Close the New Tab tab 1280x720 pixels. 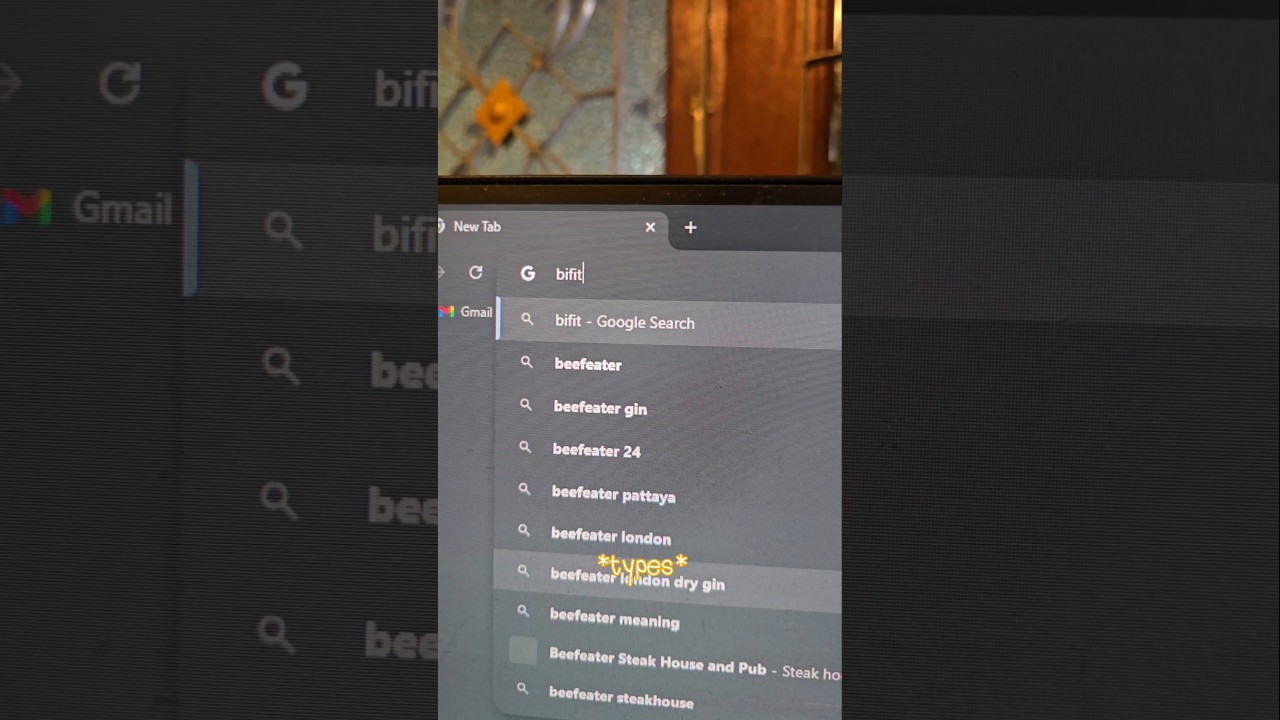click(650, 227)
